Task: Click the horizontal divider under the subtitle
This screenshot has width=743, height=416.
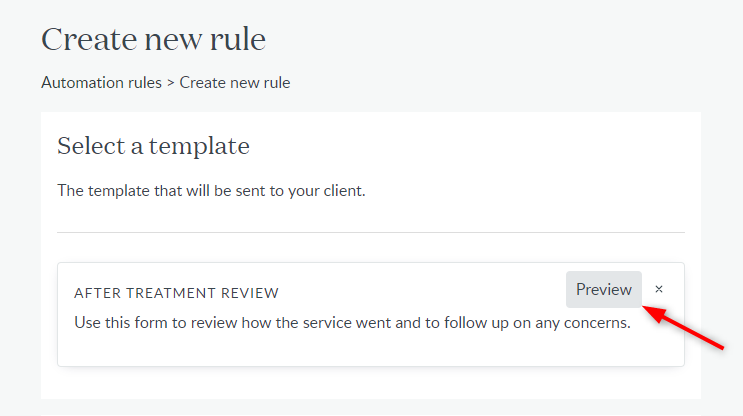Action: (371, 233)
